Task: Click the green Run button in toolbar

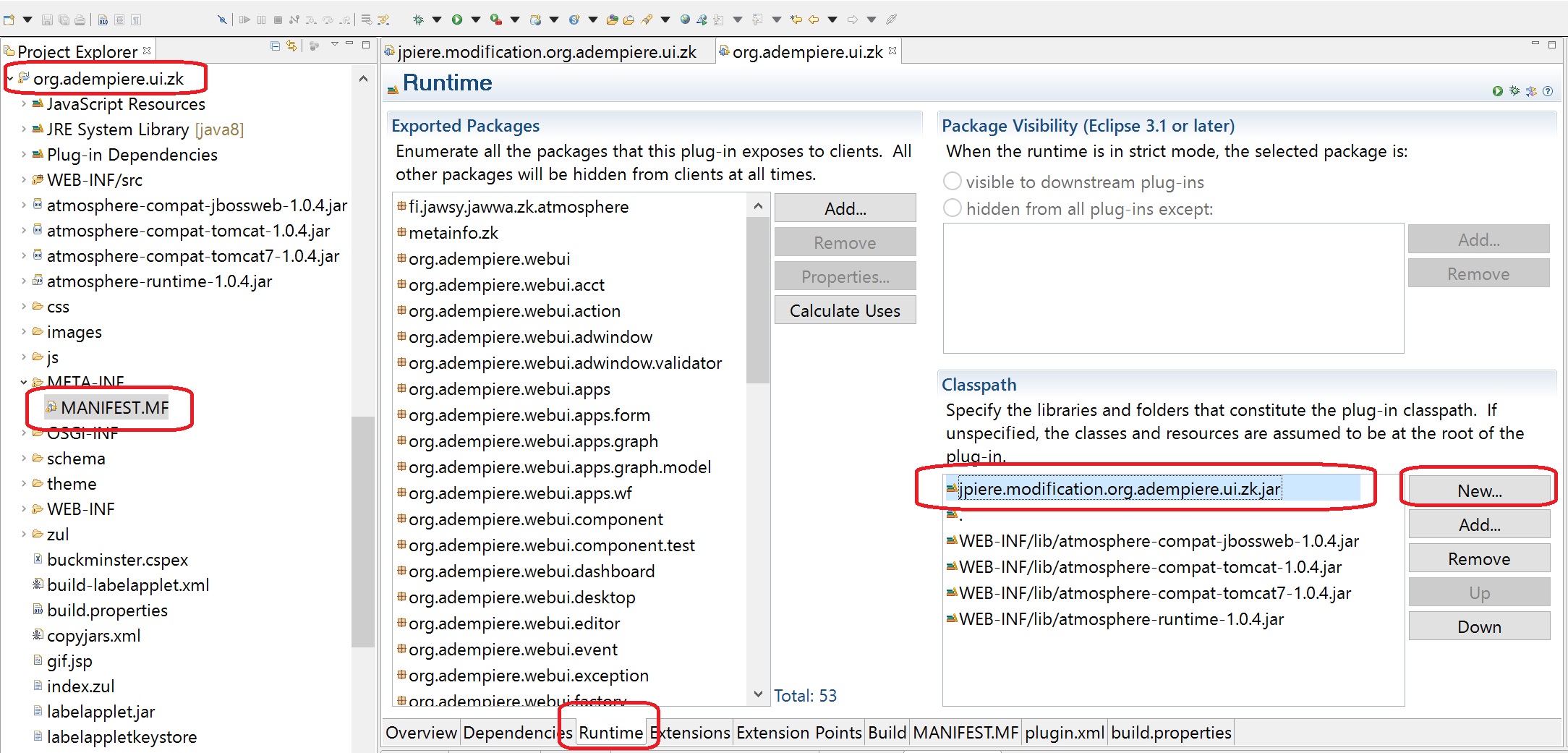Action: (x=457, y=20)
